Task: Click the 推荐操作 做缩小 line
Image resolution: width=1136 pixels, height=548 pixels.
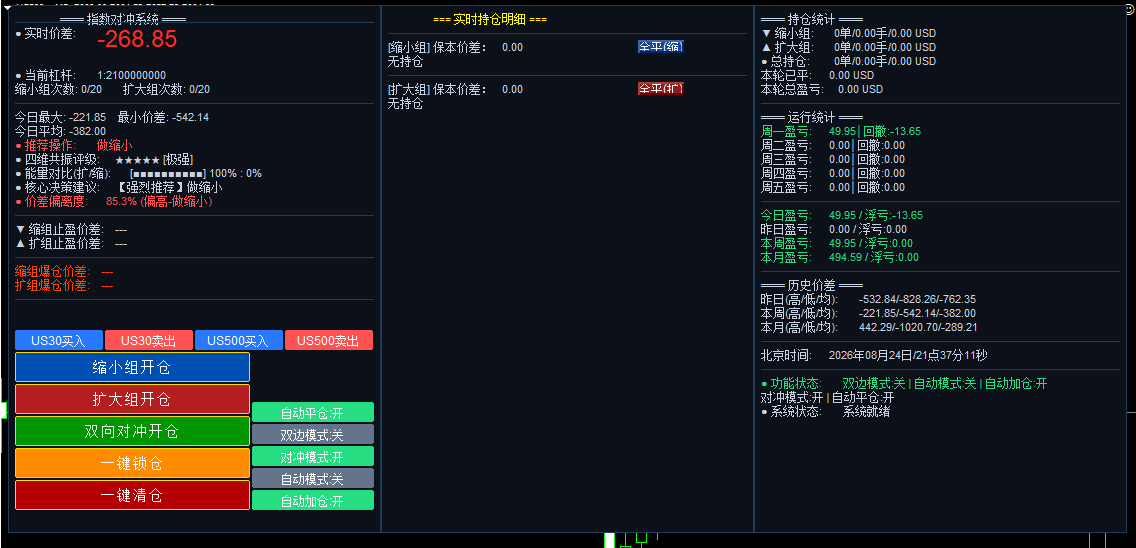Action: [74, 145]
